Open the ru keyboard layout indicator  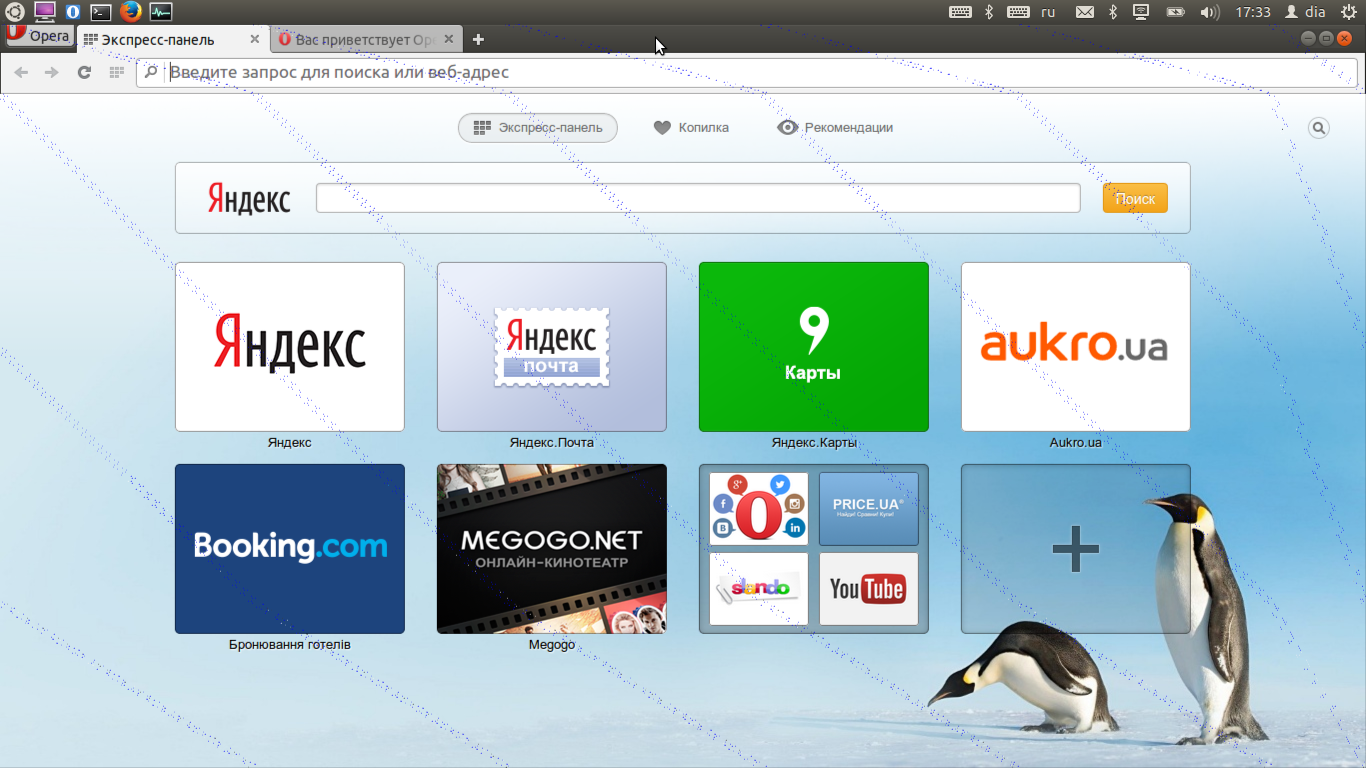1048,12
